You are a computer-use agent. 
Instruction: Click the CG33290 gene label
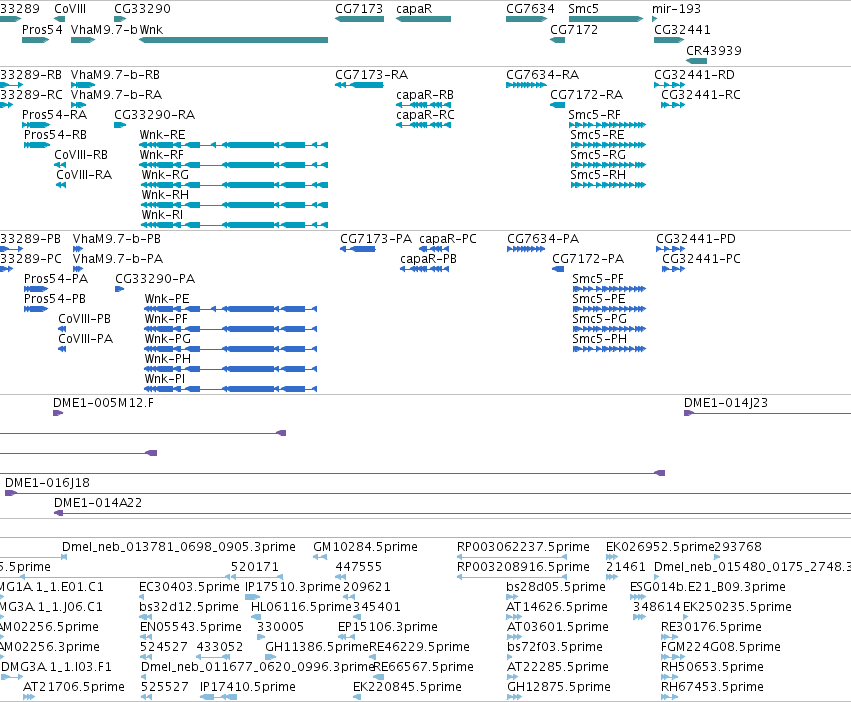tap(142, 9)
